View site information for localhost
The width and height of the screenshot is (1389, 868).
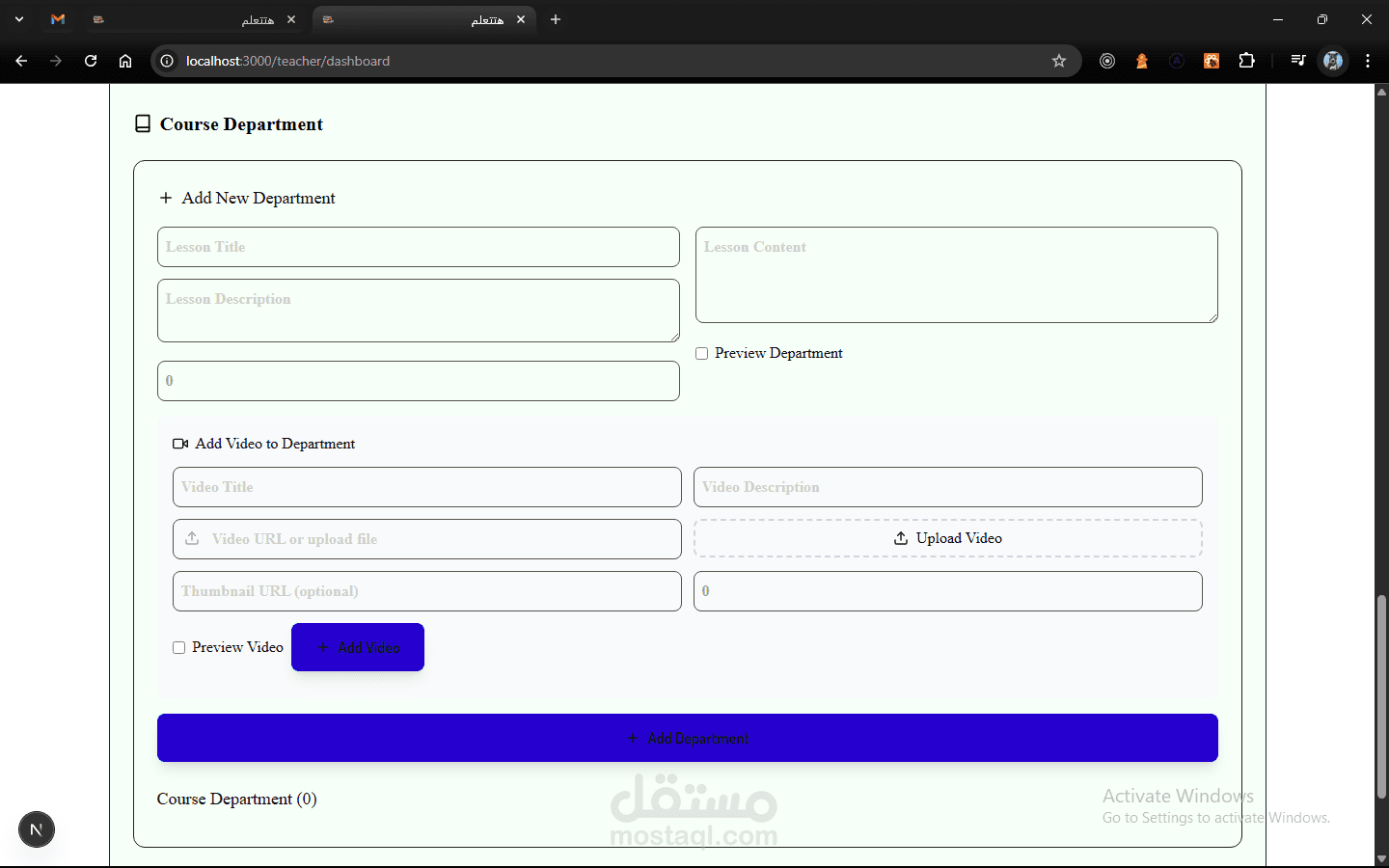coord(167,61)
